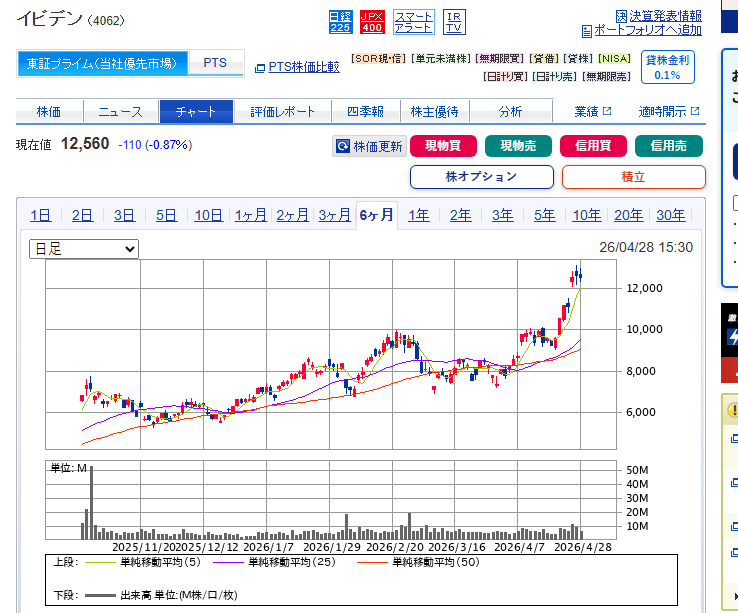Open the ニュース tab
This screenshot has height=613, width=738.
pos(120,112)
